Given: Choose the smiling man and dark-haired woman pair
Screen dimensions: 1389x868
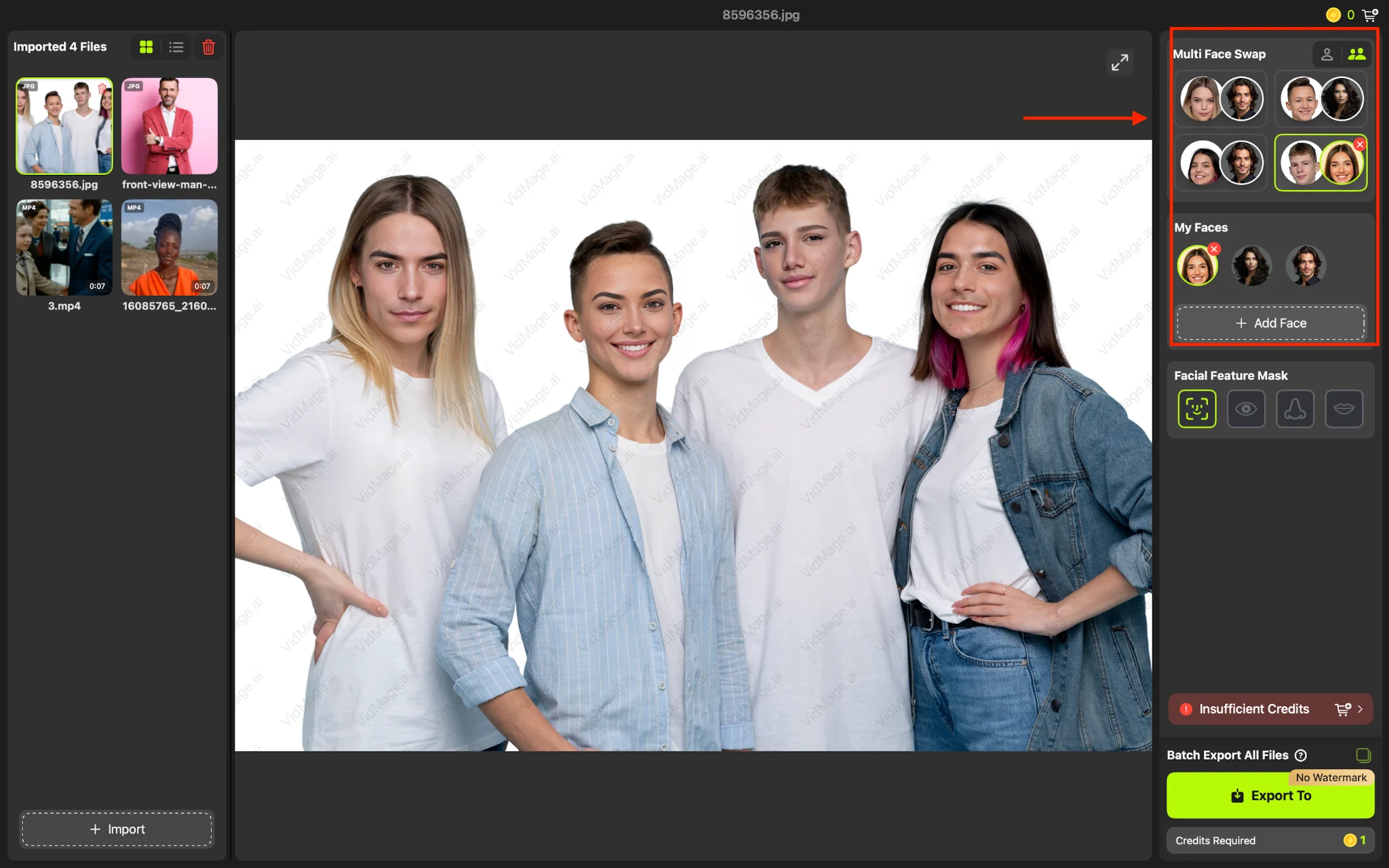Looking at the screenshot, I should pyautogui.click(x=1321, y=99).
